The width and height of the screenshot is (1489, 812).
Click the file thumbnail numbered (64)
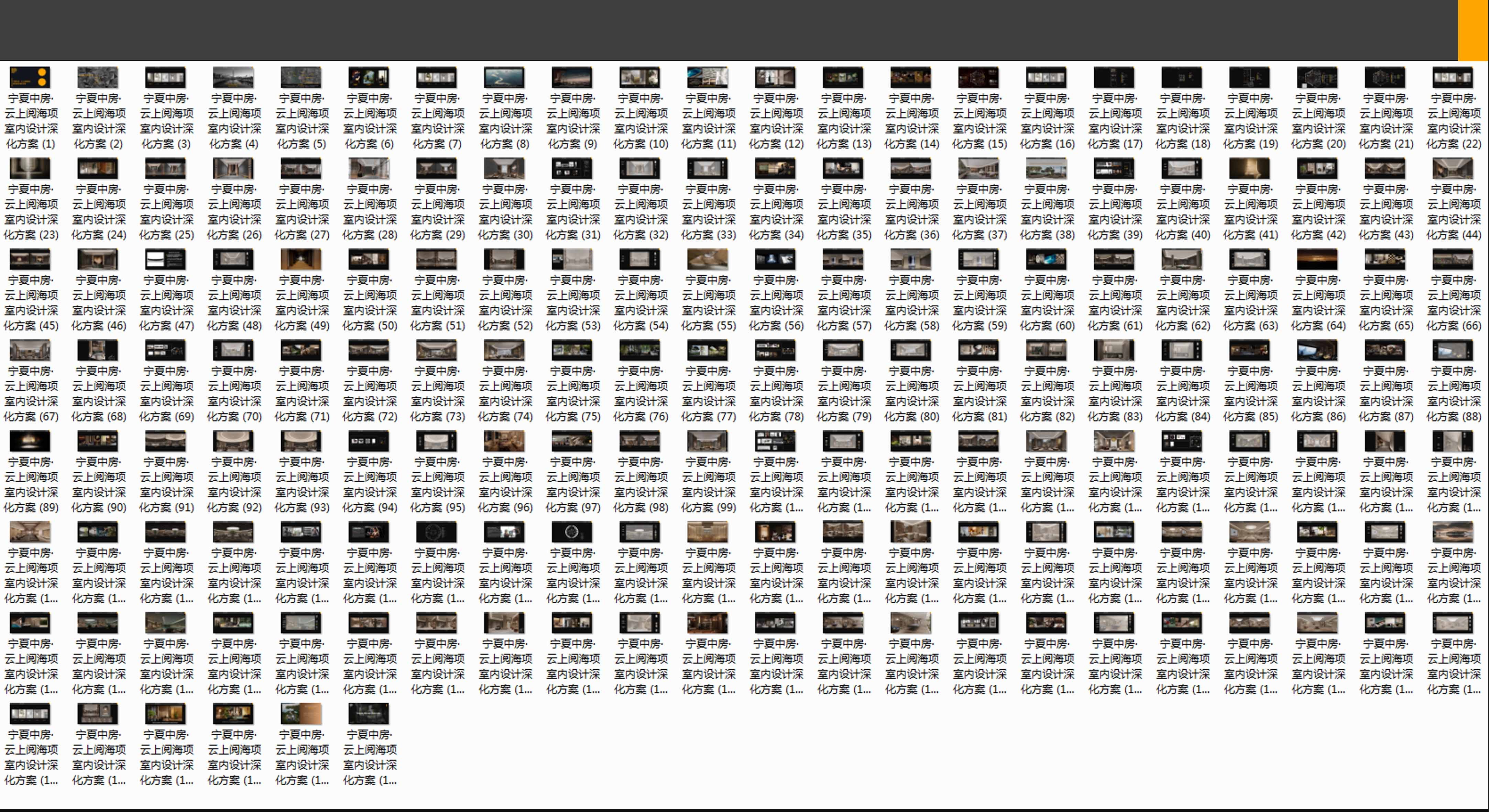pos(1317,260)
